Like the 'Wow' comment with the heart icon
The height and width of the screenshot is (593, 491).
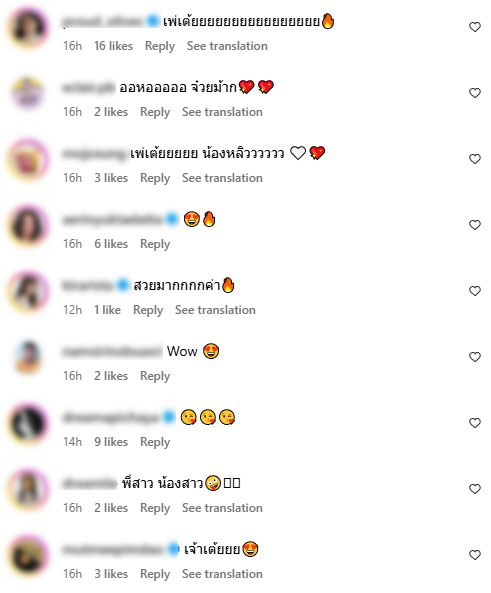coord(475,357)
